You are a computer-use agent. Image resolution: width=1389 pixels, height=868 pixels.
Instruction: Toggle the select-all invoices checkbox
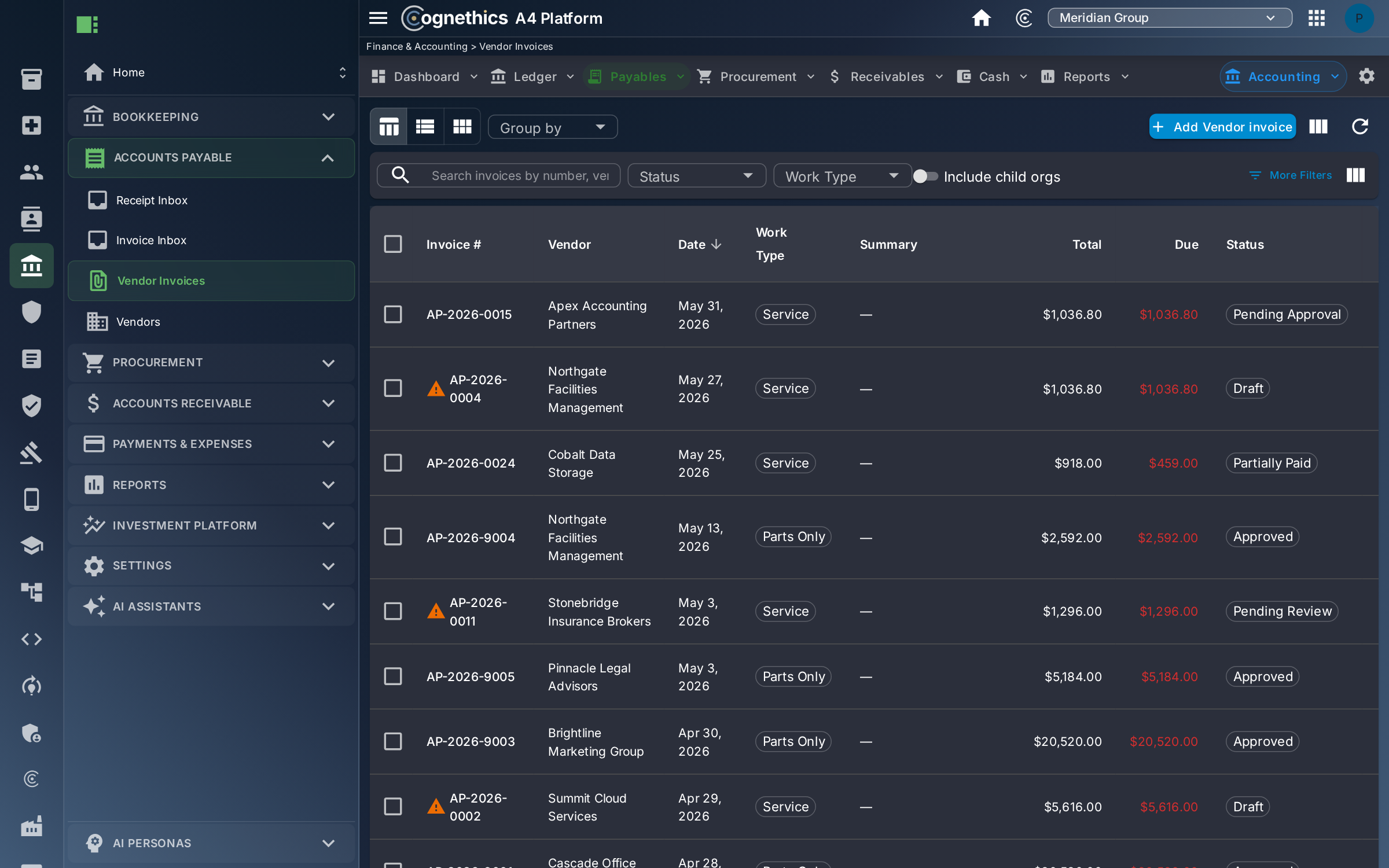(x=393, y=244)
